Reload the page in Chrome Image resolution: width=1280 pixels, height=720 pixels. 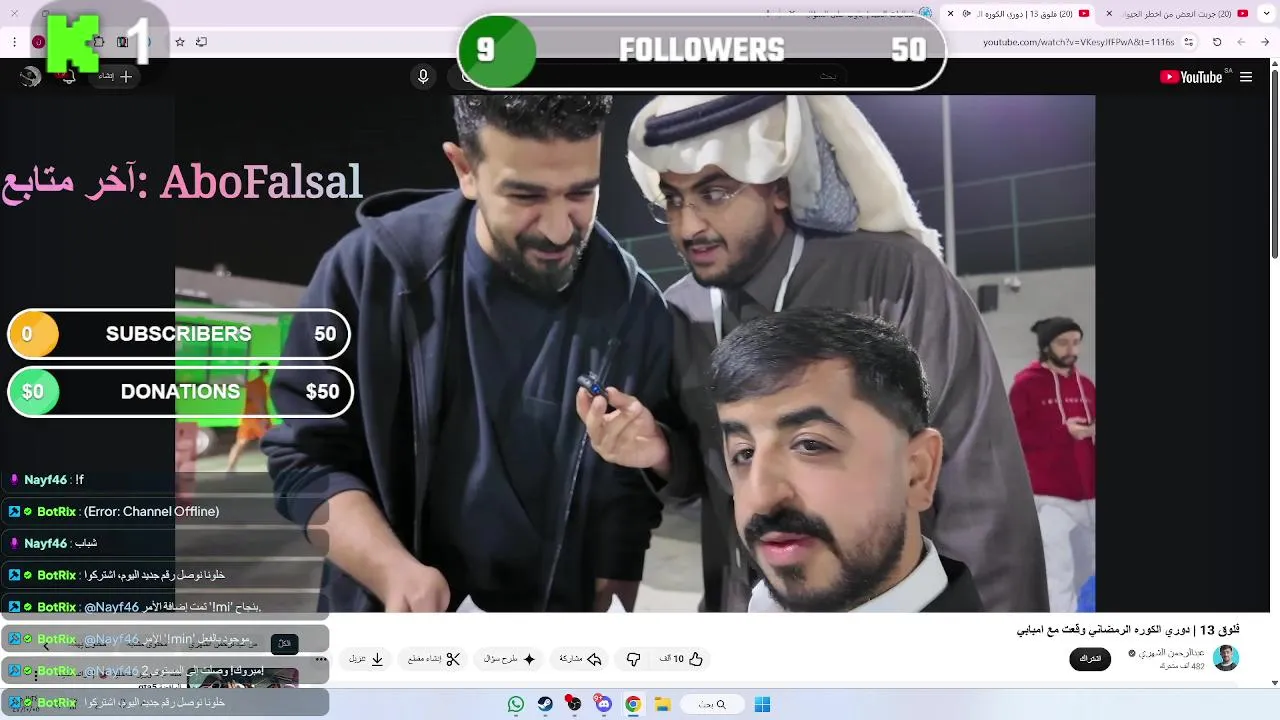pyautogui.click(x=1217, y=42)
